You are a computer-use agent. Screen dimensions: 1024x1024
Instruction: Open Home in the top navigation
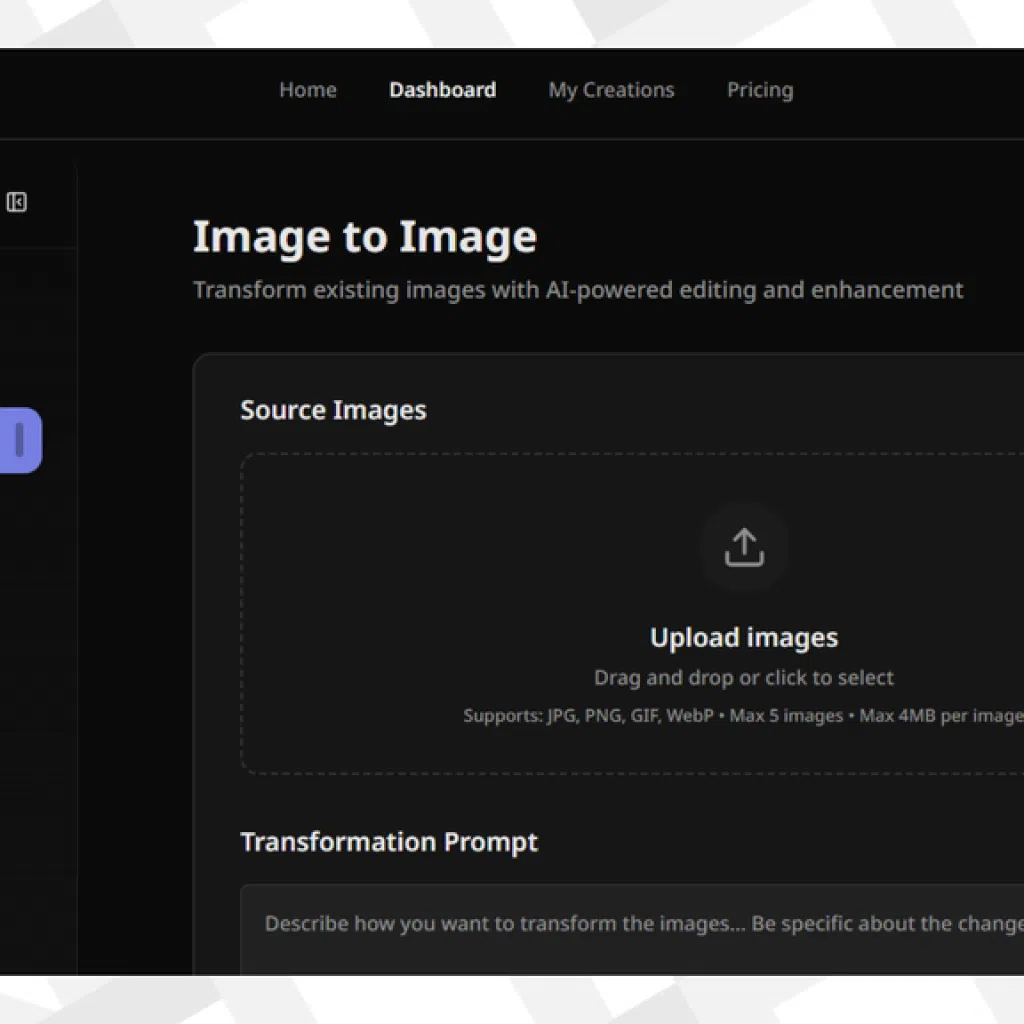[x=307, y=89]
